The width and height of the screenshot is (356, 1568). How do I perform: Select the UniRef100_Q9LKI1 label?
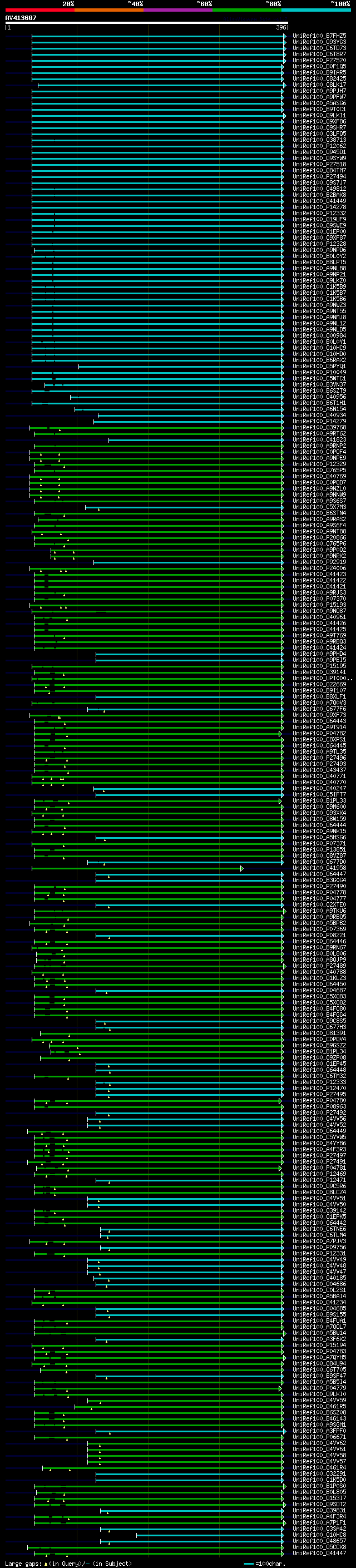[x=319, y=116]
